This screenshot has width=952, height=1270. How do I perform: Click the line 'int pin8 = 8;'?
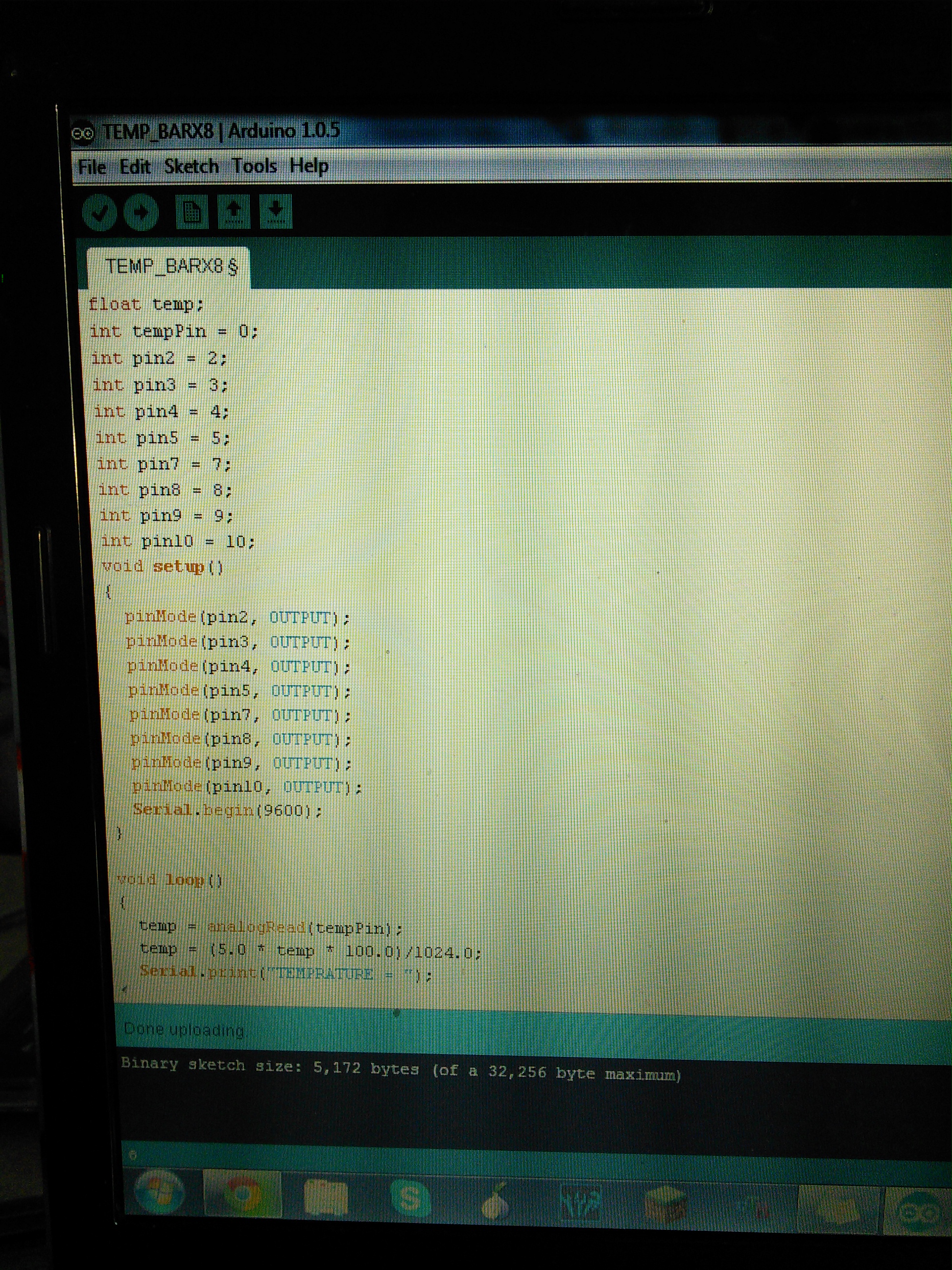(x=166, y=490)
